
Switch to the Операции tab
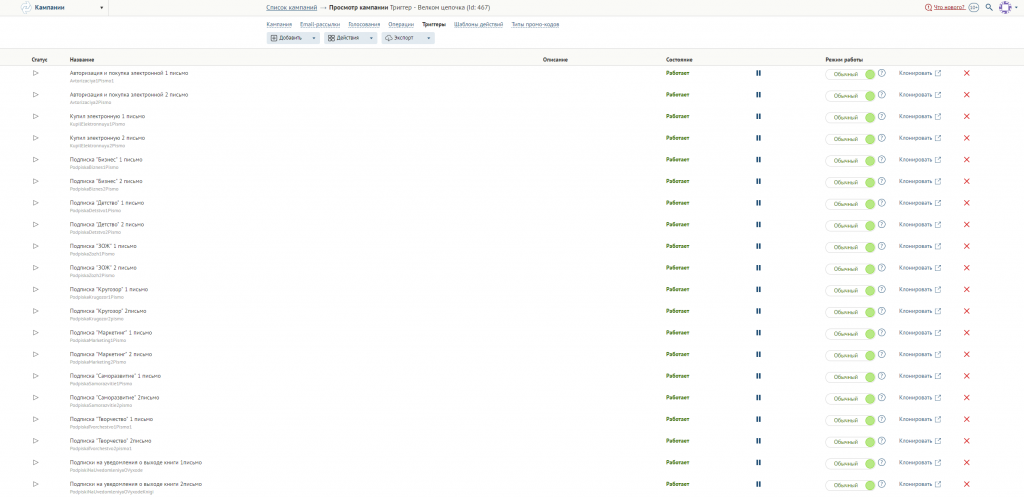click(401, 24)
